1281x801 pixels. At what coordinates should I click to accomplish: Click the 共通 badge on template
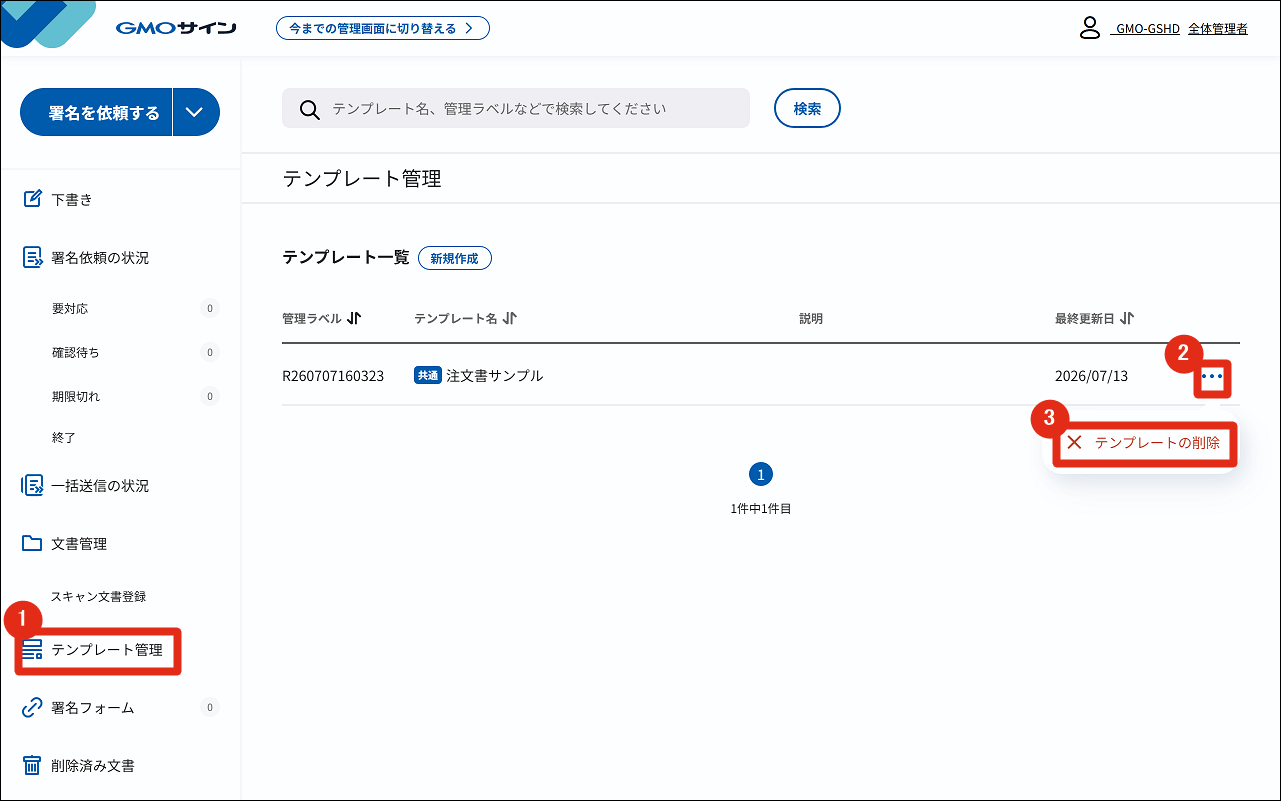click(x=427, y=376)
